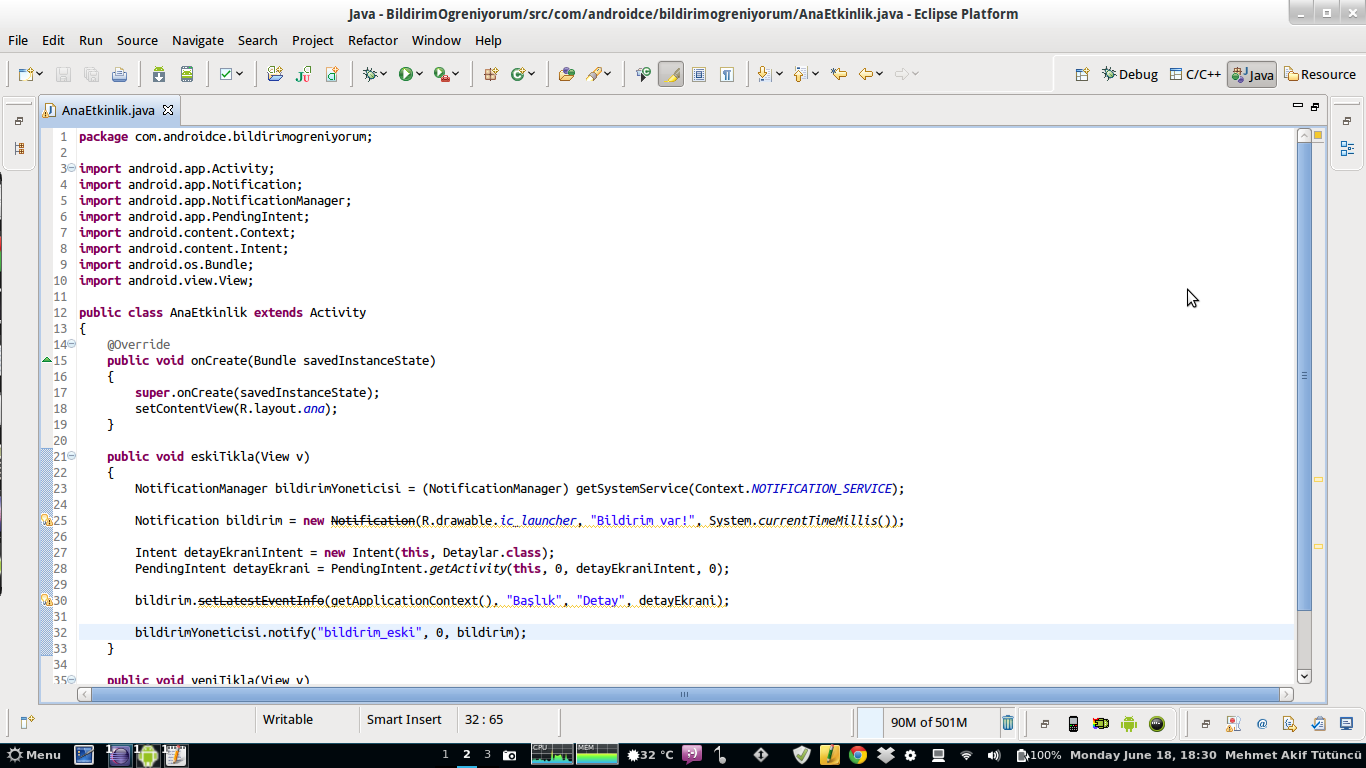Click the Open Type icon

567,74
